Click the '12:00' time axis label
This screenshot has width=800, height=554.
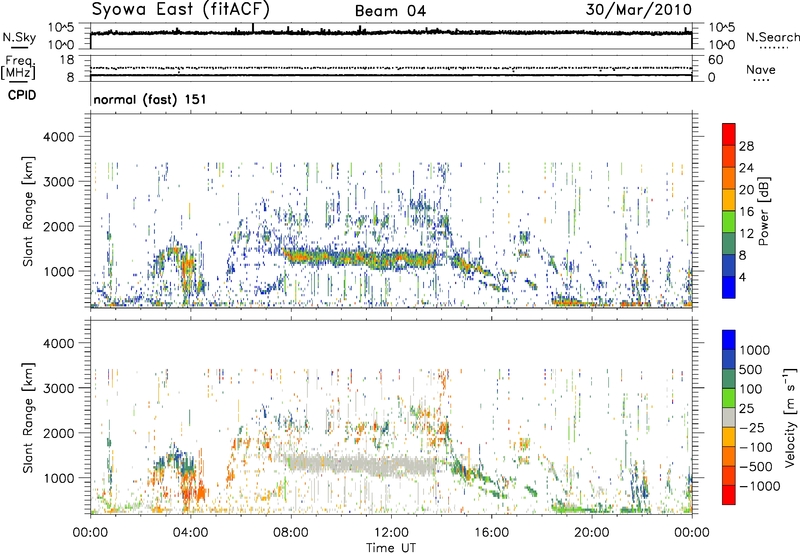pyautogui.click(x=391, y=533)
